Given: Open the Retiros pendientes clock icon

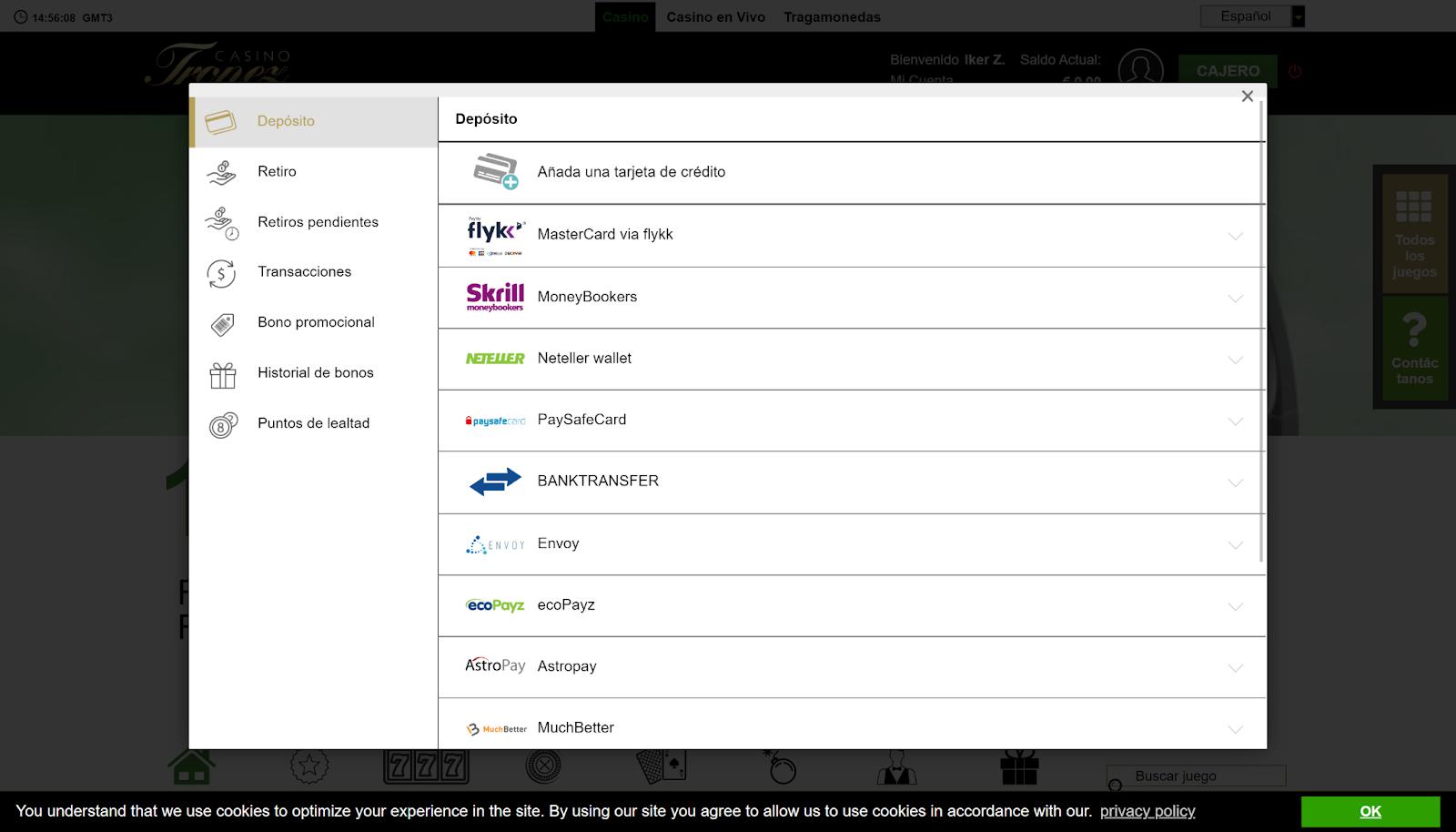Looking at the screenshot, I should coord(222,223).
